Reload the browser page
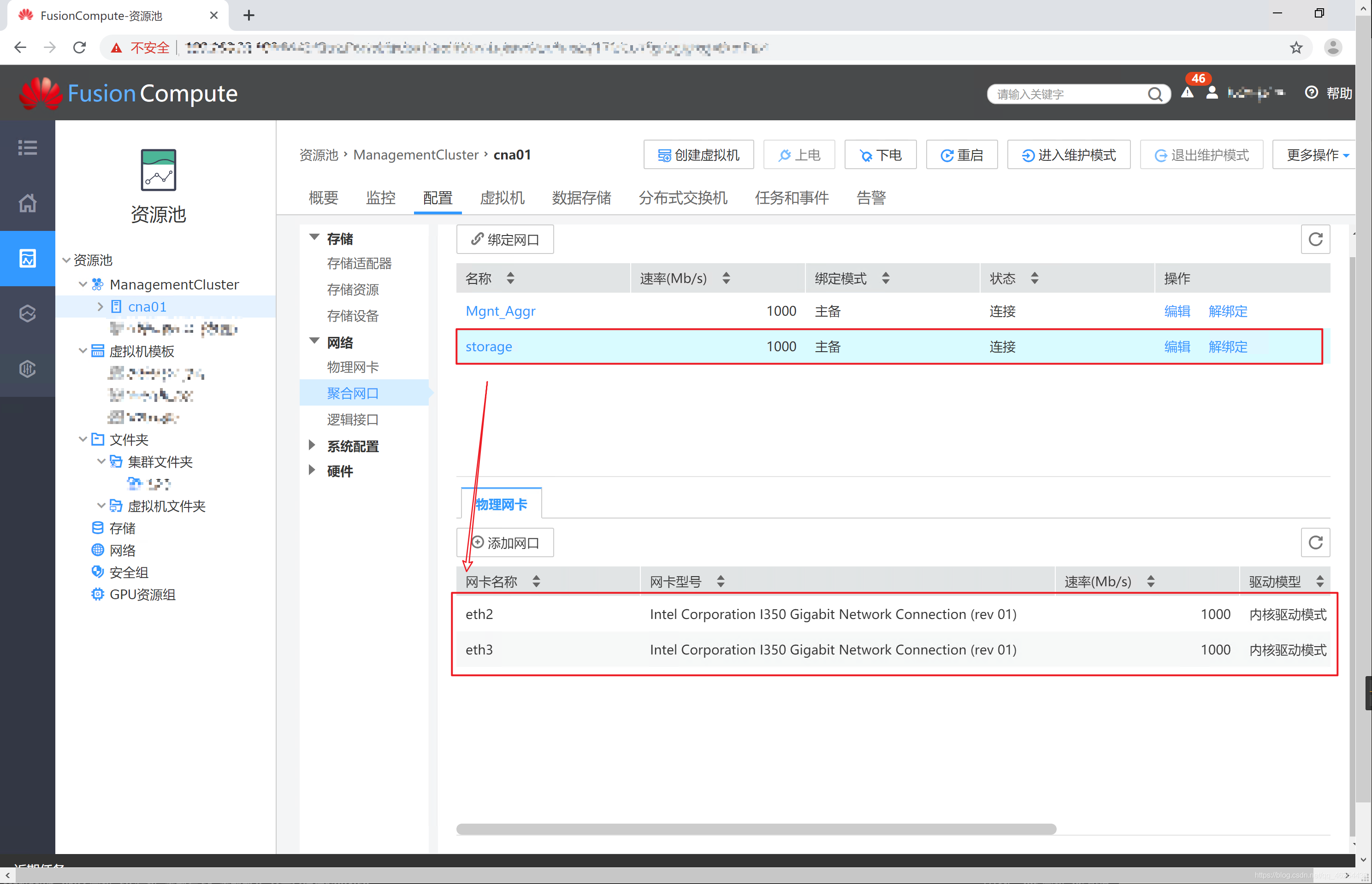 point(80,47)
